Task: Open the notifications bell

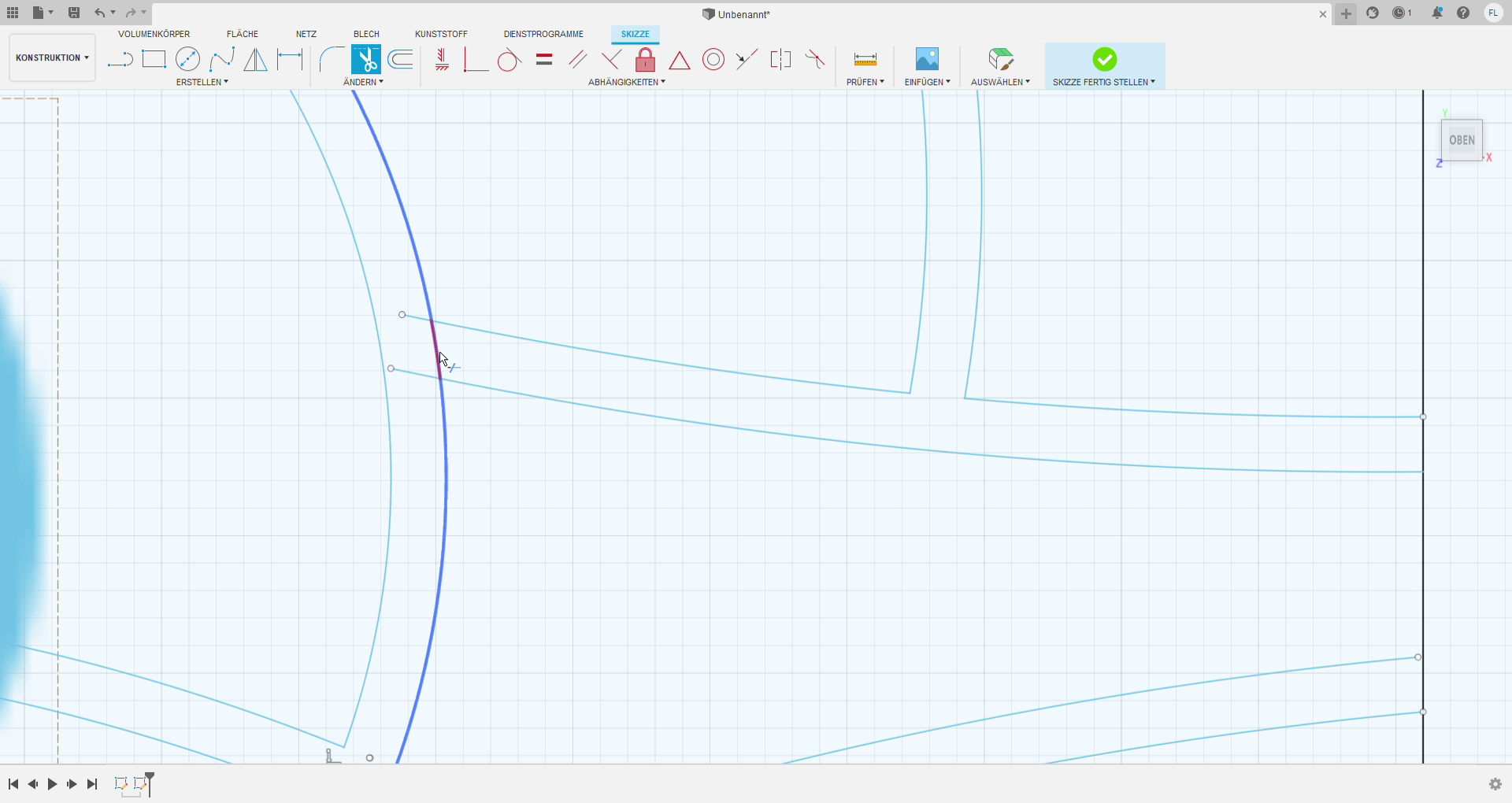Action: pos(1437,13)
